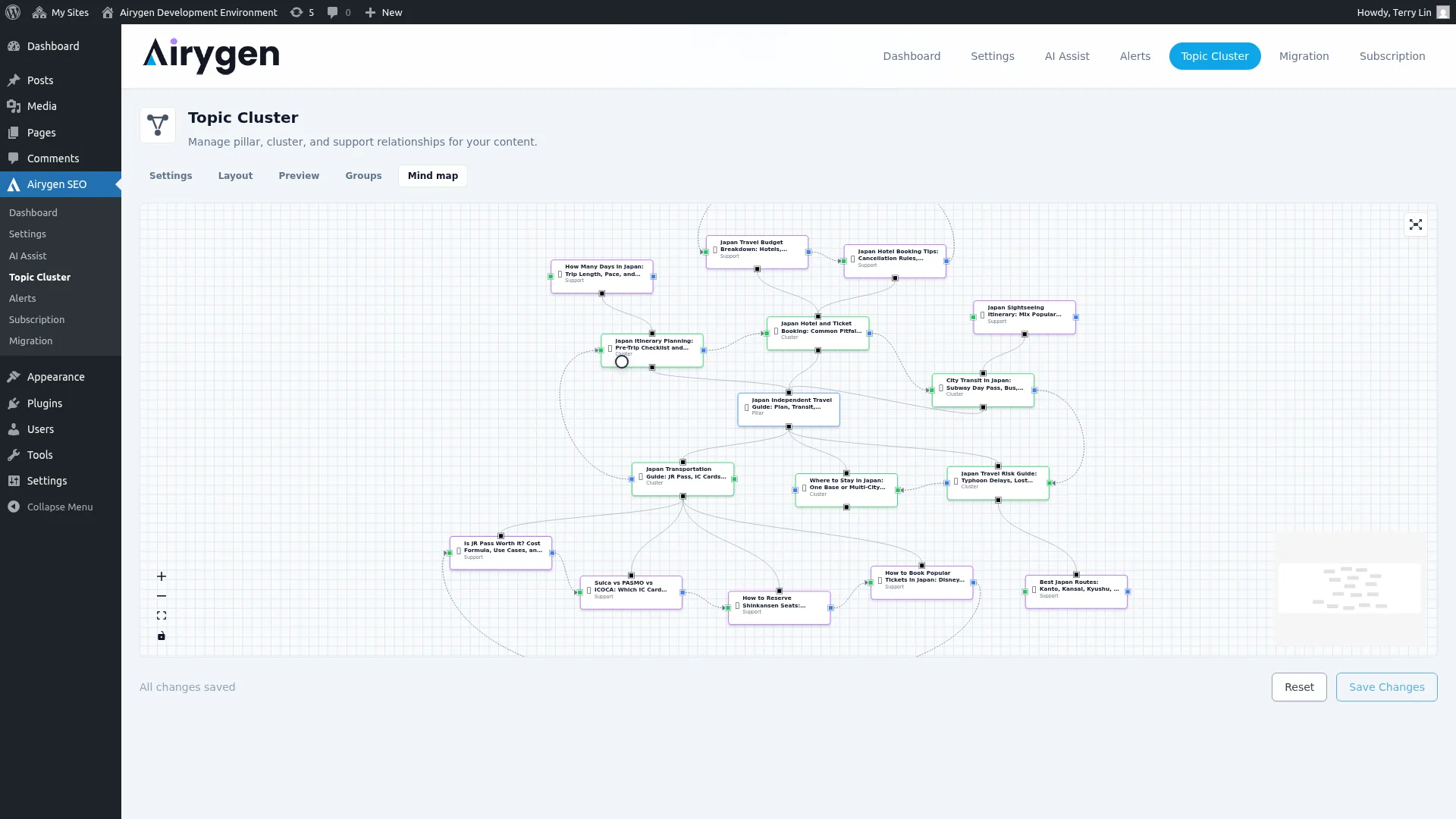
Task: Click the Topic Cluster funnel icon in header
Action: 158,125
